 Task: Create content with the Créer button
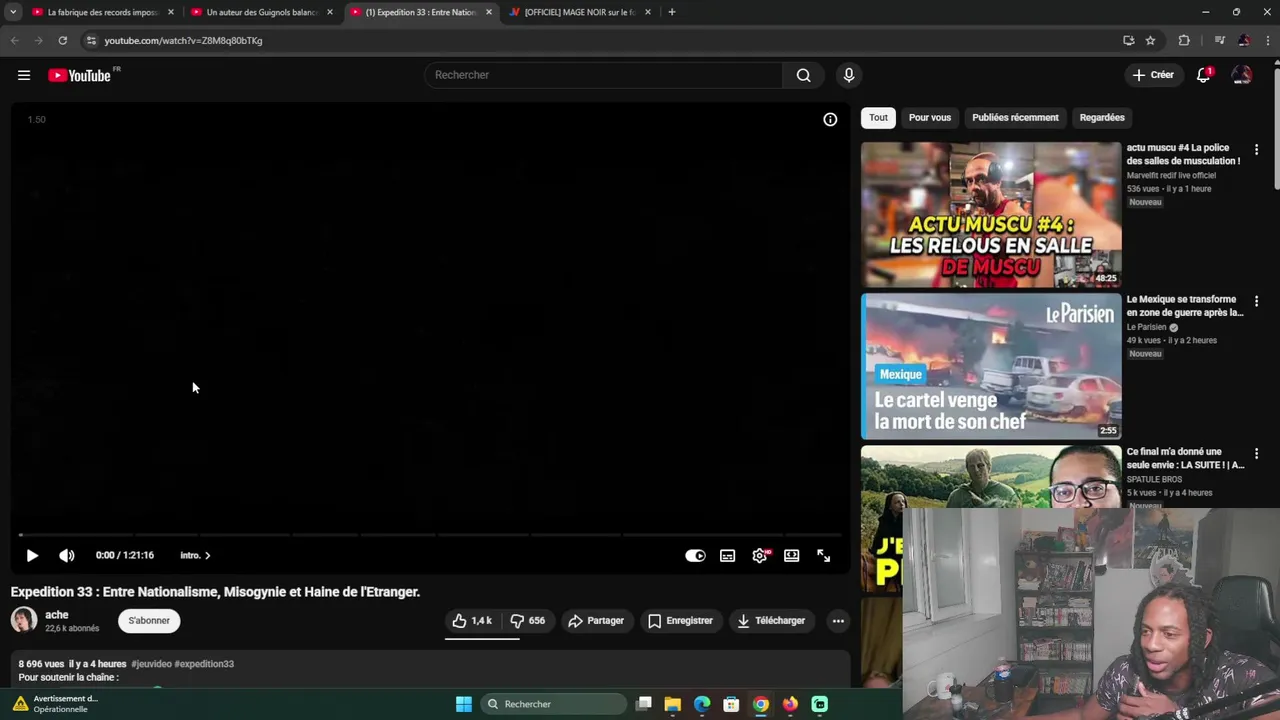(1153, 75)
